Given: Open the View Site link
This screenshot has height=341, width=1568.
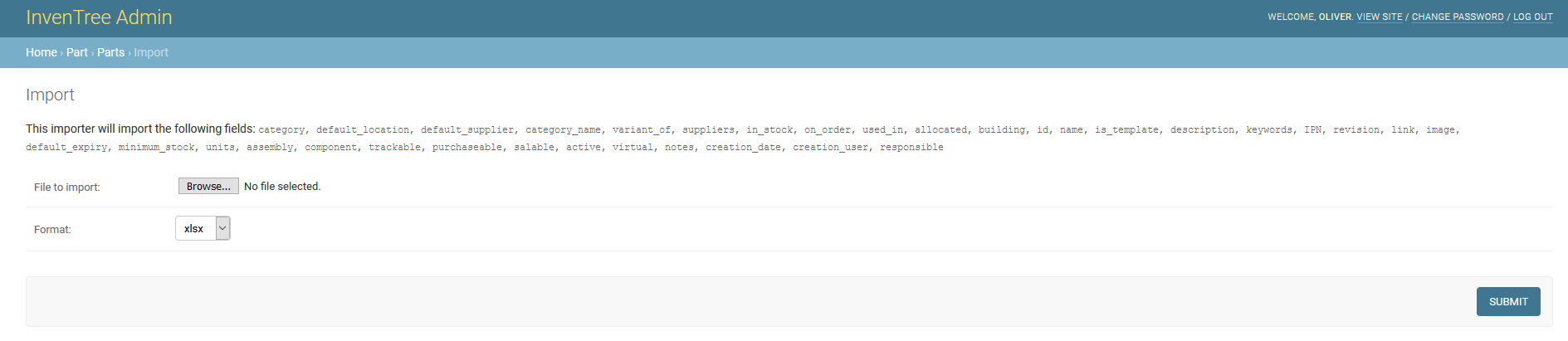Looking at the screenshot, I should click(x=1379, y=17).
